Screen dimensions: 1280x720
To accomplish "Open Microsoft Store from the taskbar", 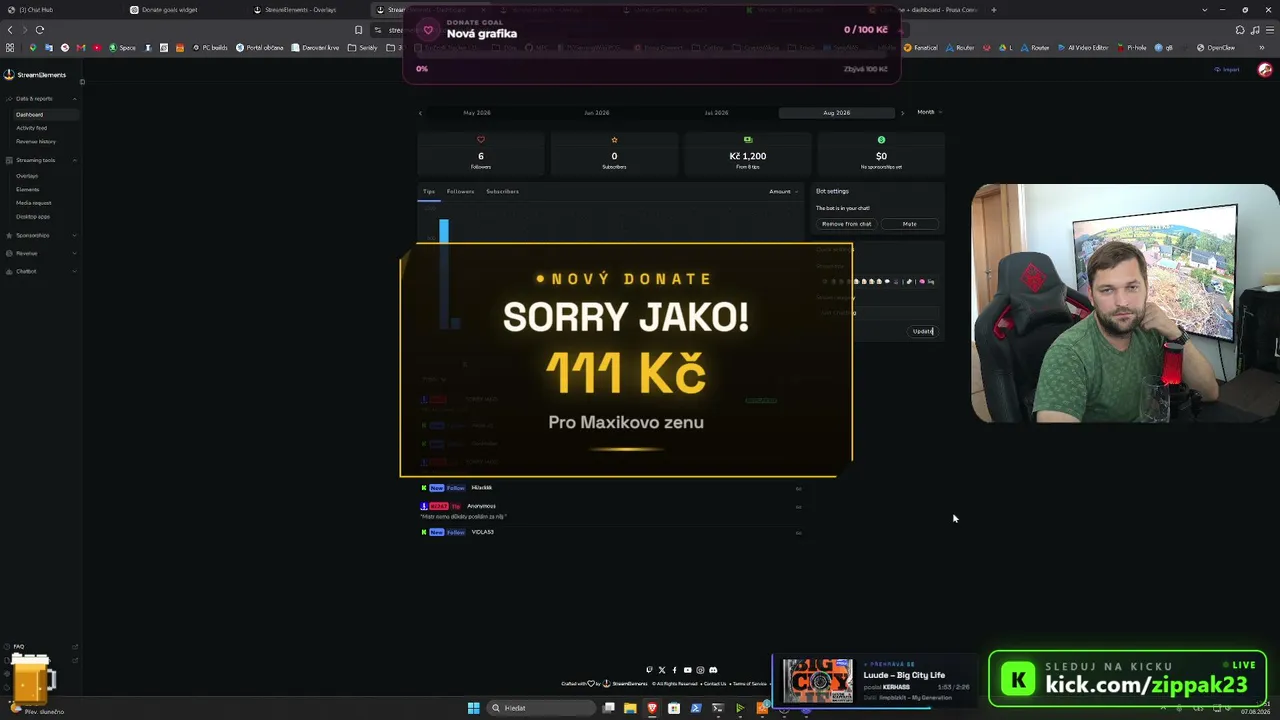I will pyautogui.click(x=674, y=708).
